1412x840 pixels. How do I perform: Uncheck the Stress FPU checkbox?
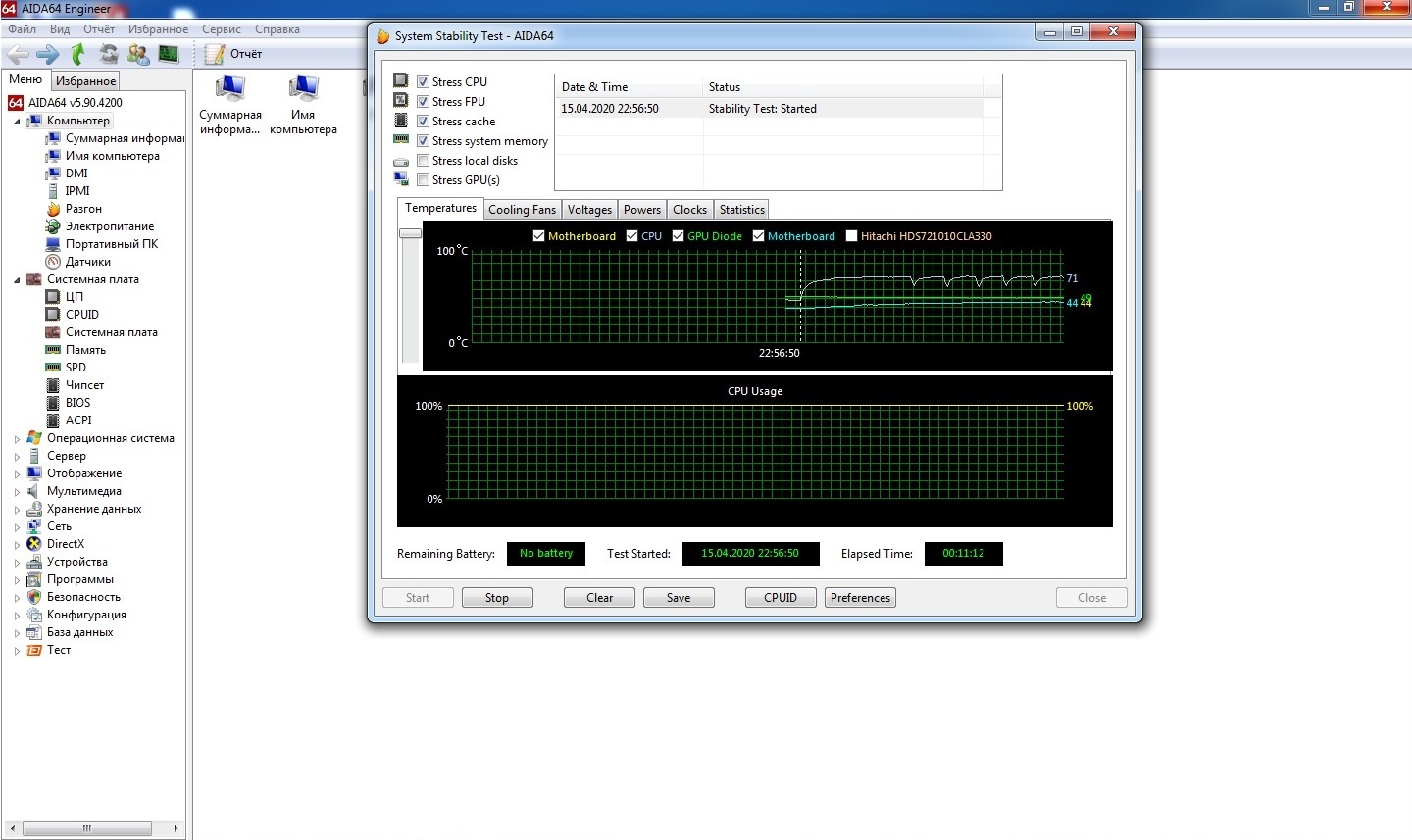pyautogui.click(x=424, y=102)
